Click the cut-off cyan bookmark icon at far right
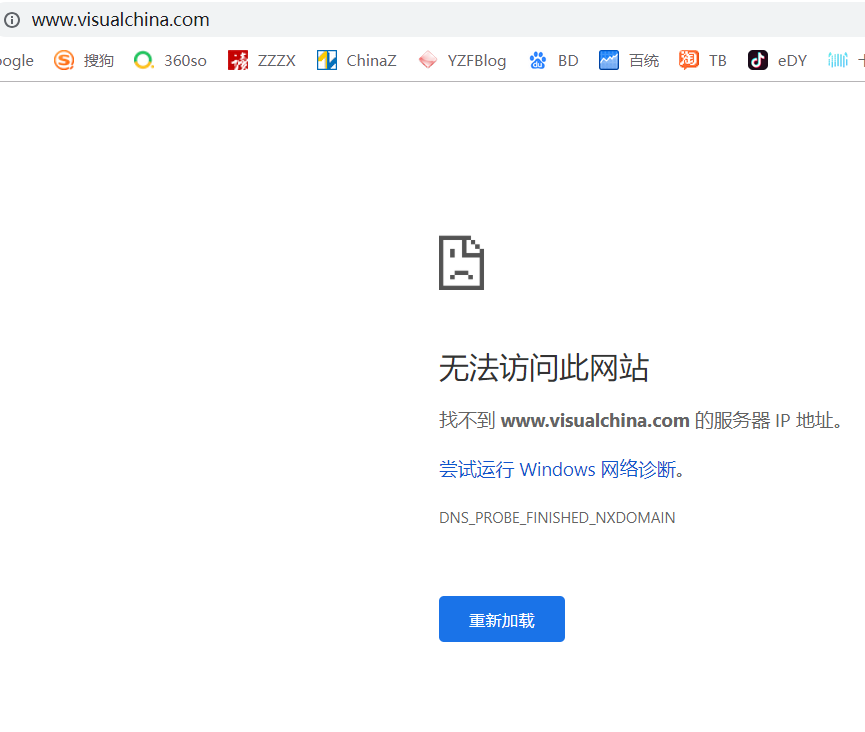Screen dimensions: 865x732 tap(838, 60)
